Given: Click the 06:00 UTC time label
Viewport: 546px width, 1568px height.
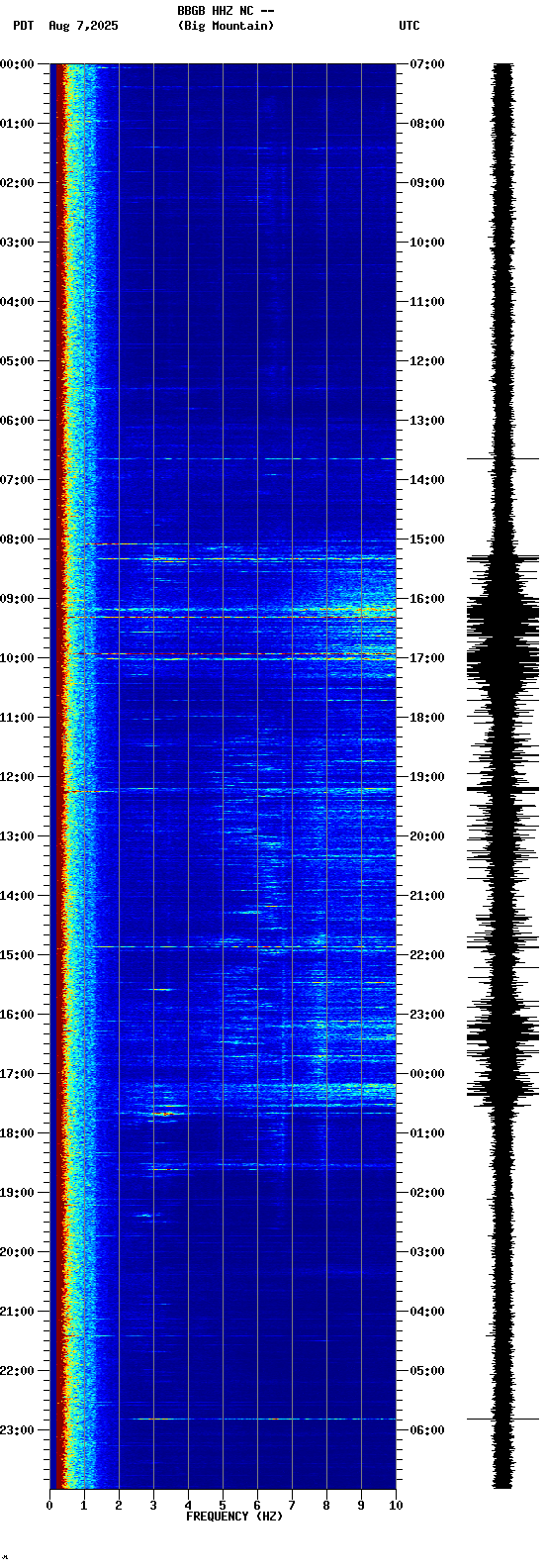Looking at the screenshot, I should pyautogui.click(x=427, y=1430).
